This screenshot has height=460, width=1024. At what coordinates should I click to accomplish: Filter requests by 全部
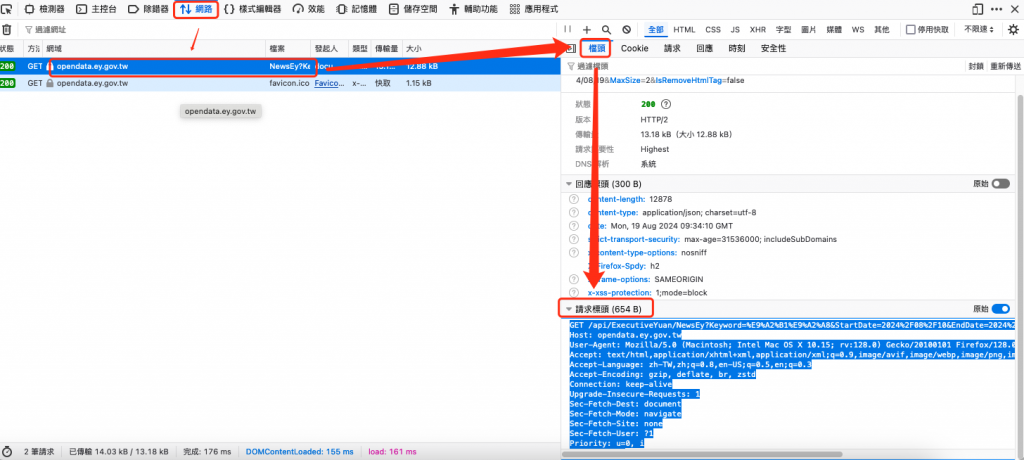656,29
